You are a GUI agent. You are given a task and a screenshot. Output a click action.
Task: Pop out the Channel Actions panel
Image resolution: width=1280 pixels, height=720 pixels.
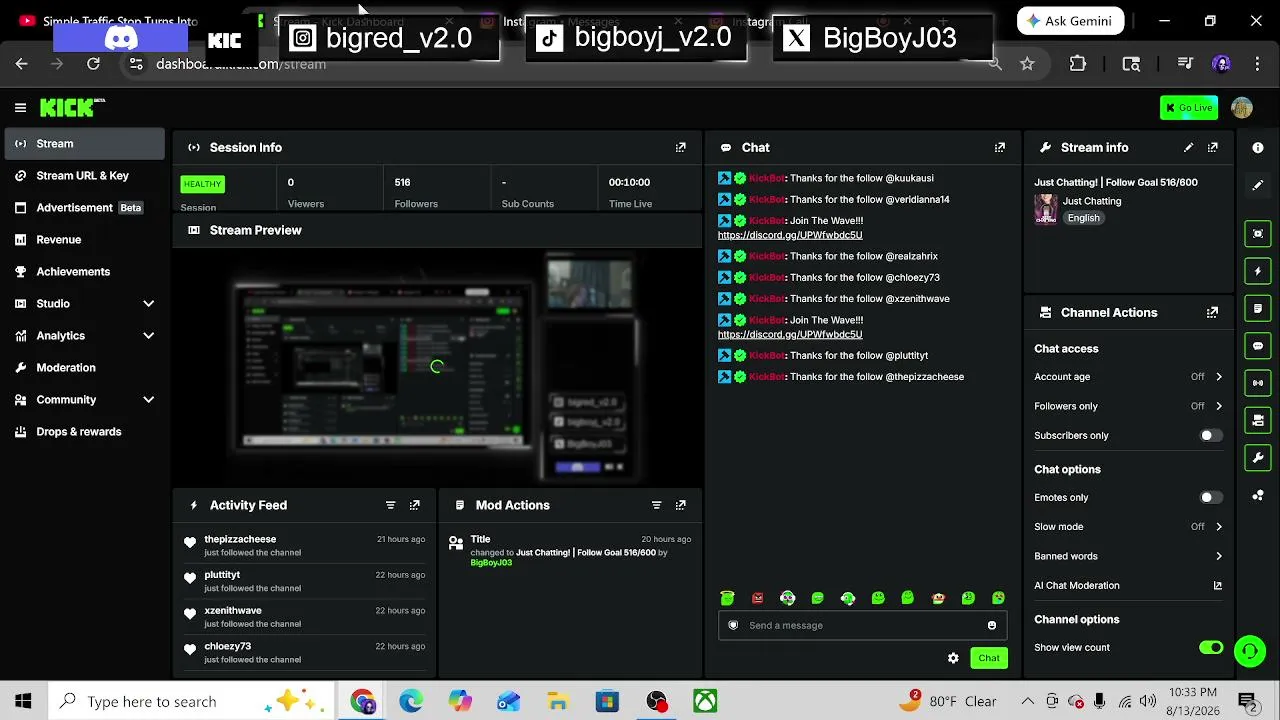click(1213, 312)
